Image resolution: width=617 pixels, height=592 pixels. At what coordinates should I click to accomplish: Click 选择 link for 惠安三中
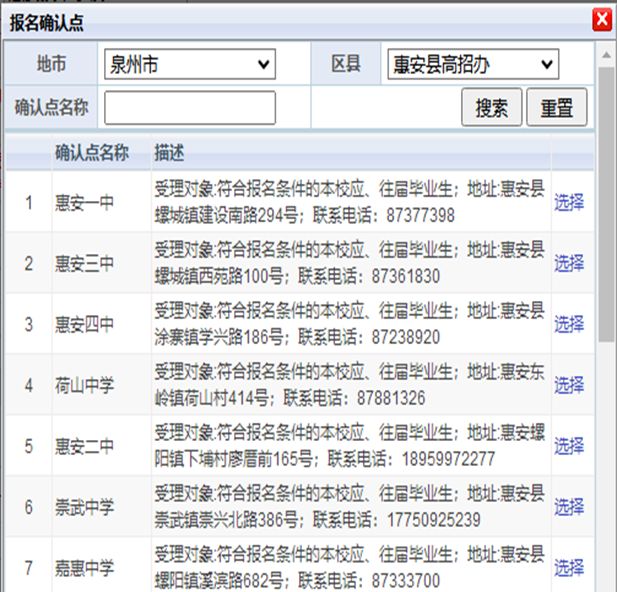pos(569,263)
